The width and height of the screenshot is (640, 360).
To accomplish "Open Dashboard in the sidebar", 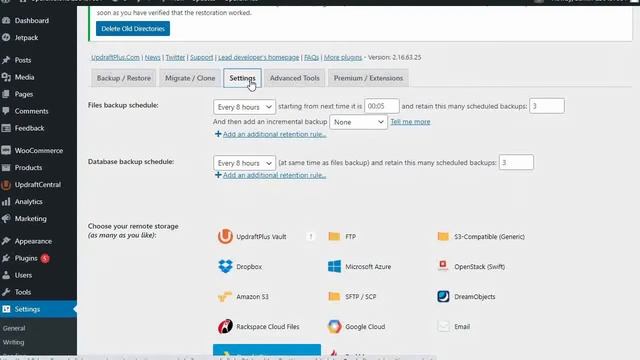I will (x=31, y=20).
